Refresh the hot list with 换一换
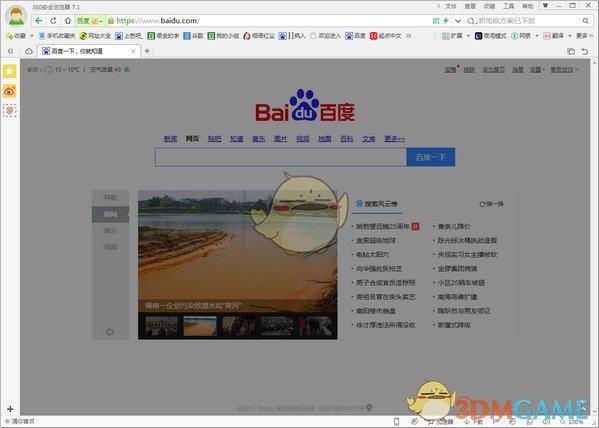Screen dimensions: 599x428 (492, 204)
